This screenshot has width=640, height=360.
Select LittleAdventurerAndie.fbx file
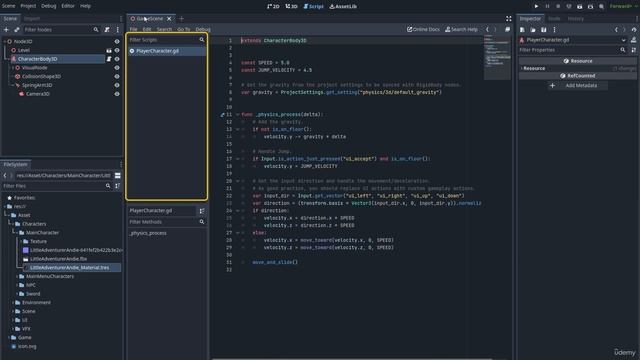58,259
